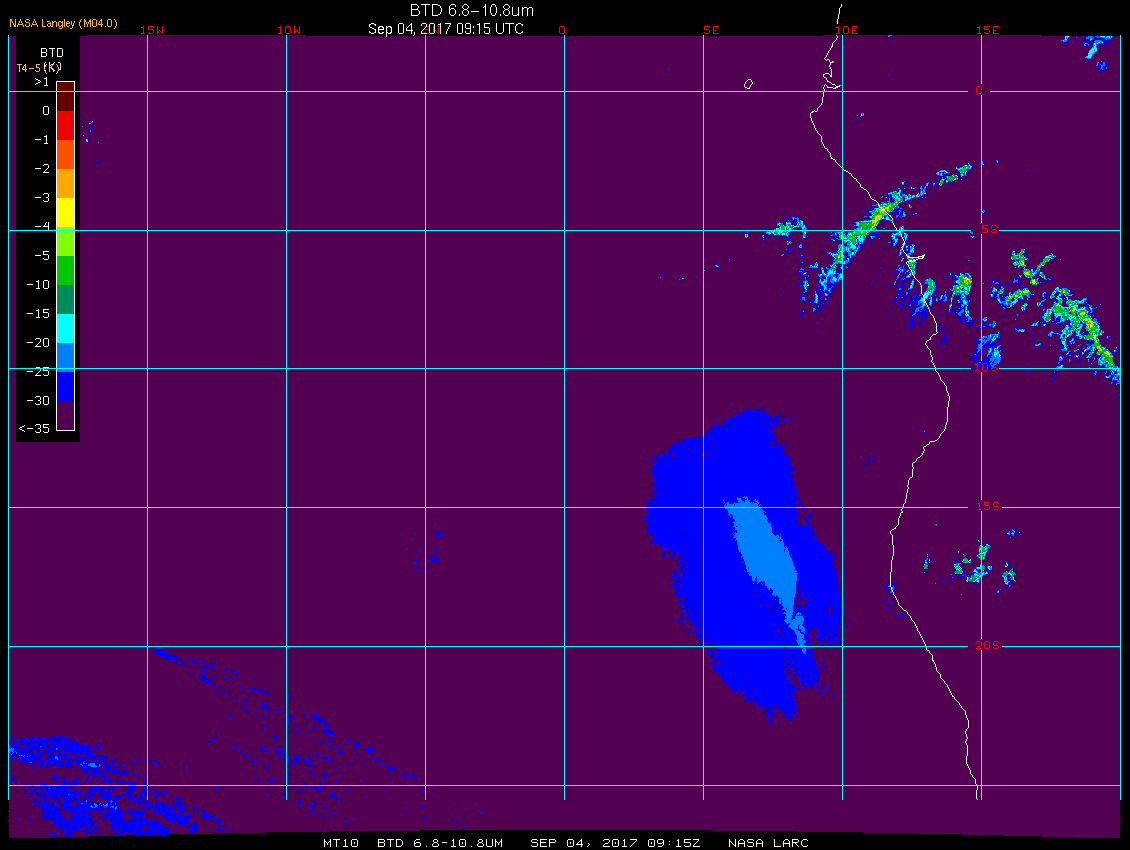Screen dimensions: 1130x850
Task: Pick the cyan legend swatch between -15 and -20
Action: point(66,328)
